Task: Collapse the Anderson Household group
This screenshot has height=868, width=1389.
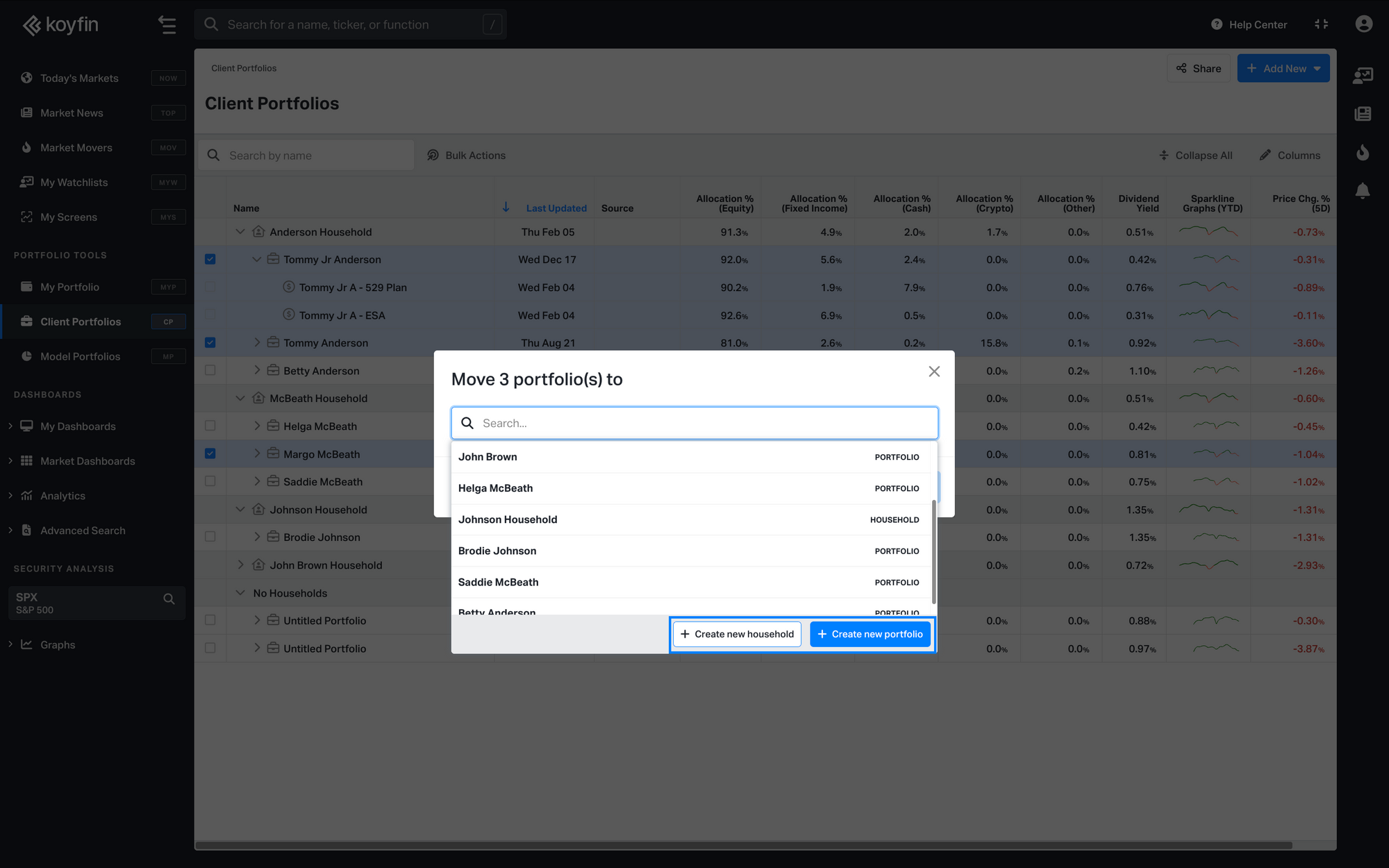Action: pyautogui.click(x=240, y=232)
